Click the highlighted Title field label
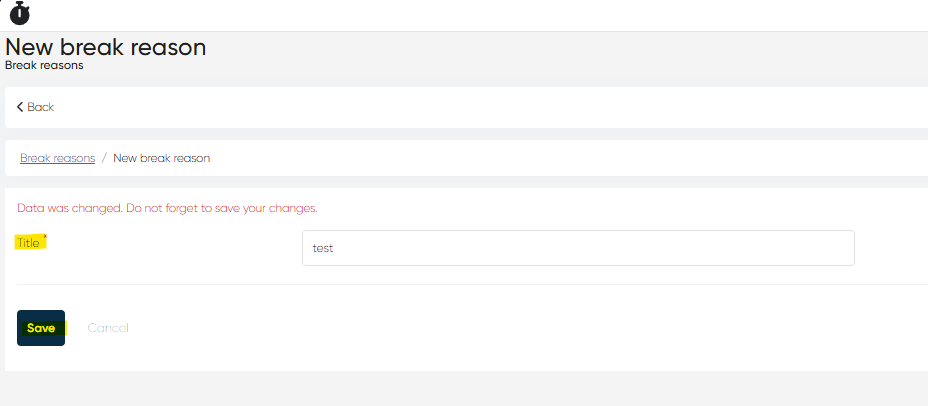Viewport: 928px width, 406px height. [28, 243]
